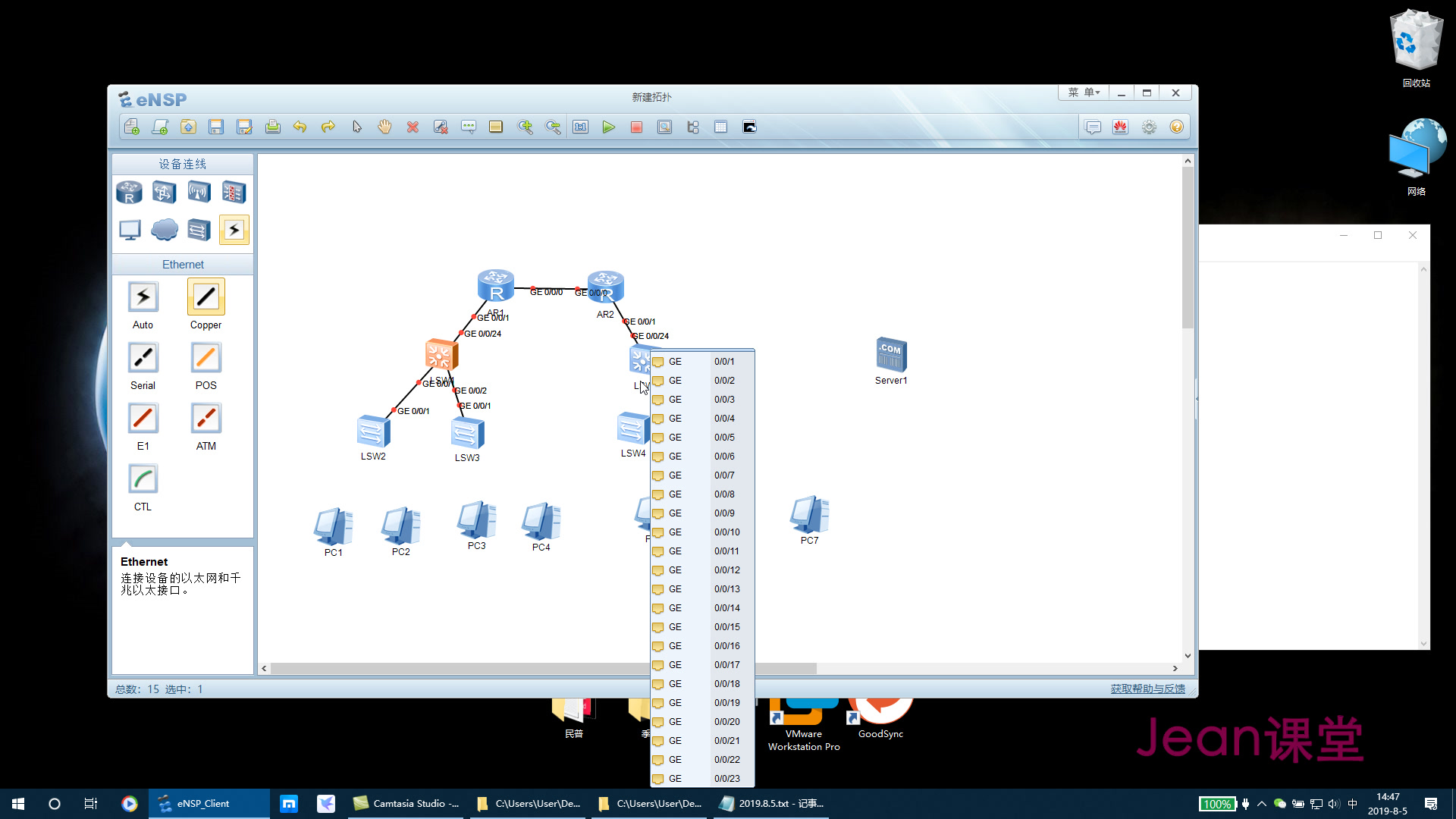Choose the Auto cable connection

143,297
